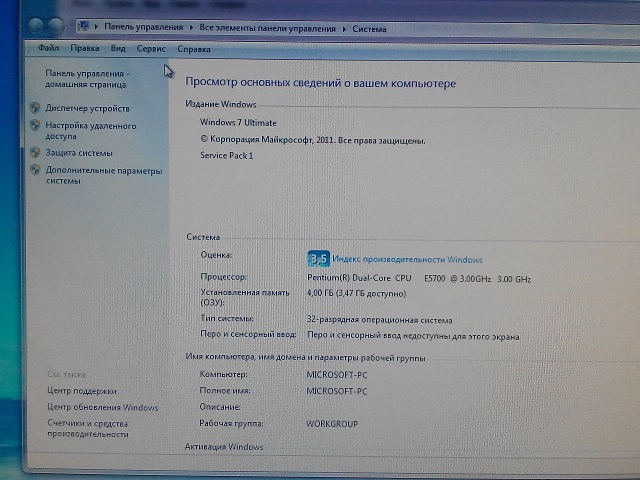640x480 pixels.
Task: Open the Вид menu
Action: click(118, 48)
